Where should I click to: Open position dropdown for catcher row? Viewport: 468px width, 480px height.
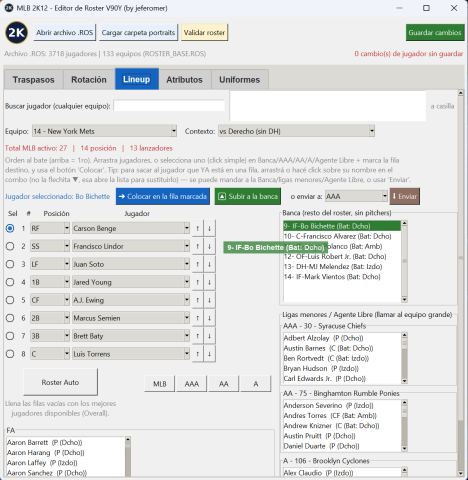[x=67, y=354]
